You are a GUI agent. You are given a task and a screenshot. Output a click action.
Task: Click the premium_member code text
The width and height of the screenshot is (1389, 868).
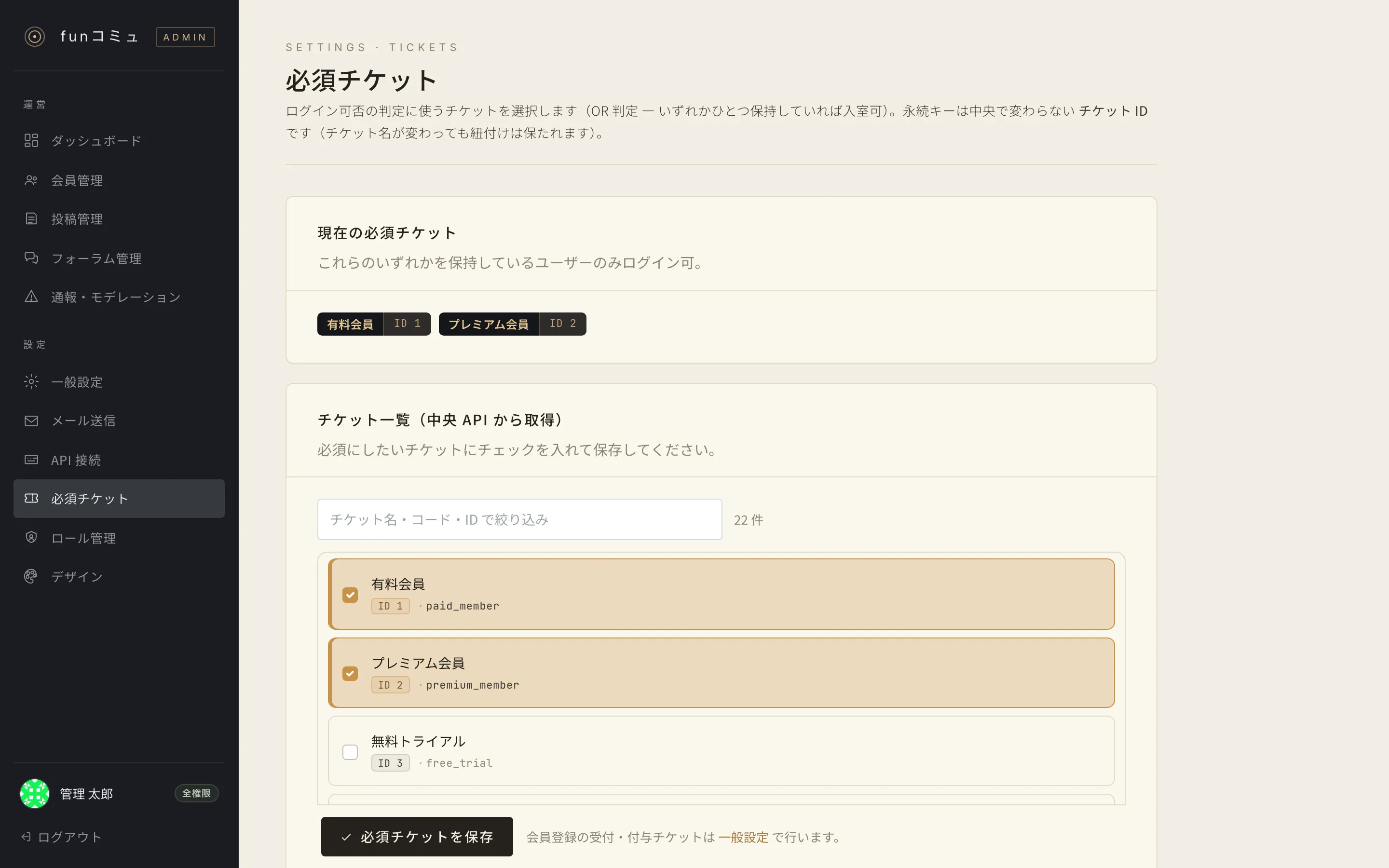click(472, 685)
